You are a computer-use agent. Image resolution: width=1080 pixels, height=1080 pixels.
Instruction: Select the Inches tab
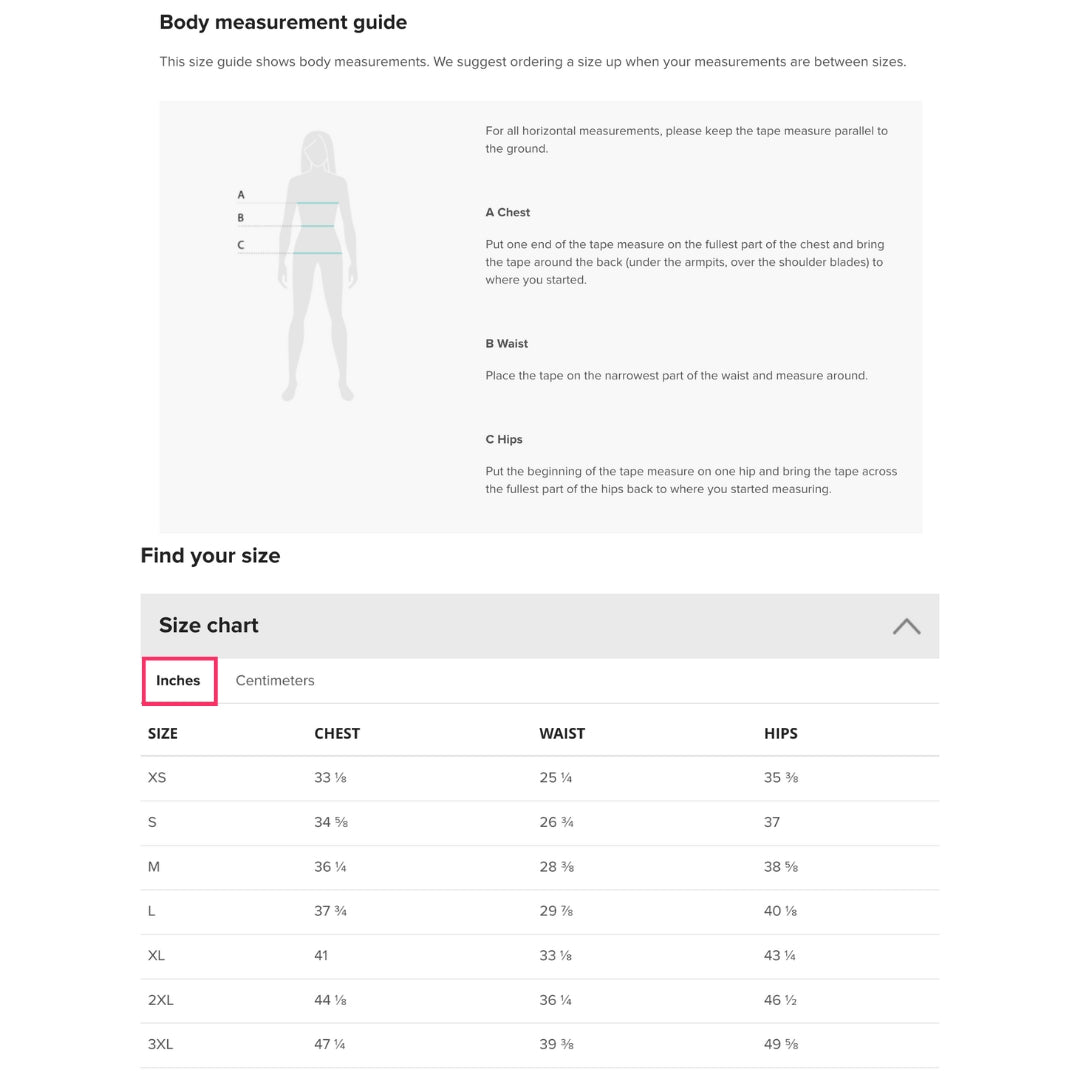pyautogui.click(x=179, y=681)
